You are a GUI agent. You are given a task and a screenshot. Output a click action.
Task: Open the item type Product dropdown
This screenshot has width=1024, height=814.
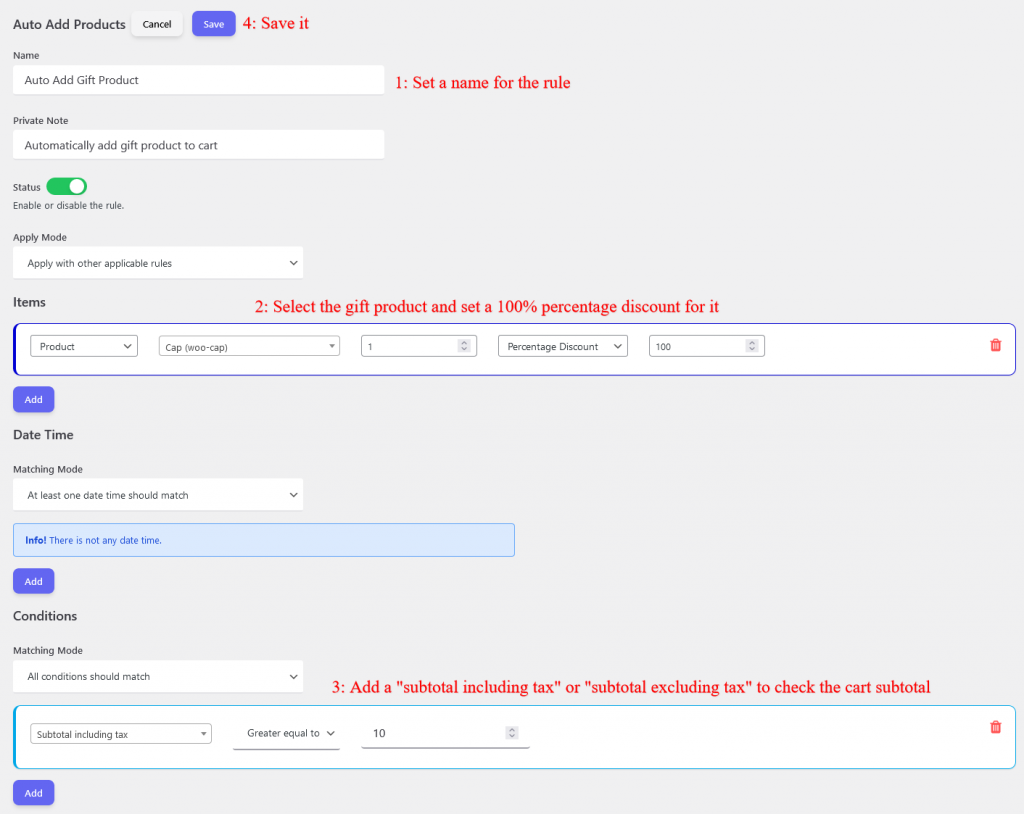click(83, 345)
